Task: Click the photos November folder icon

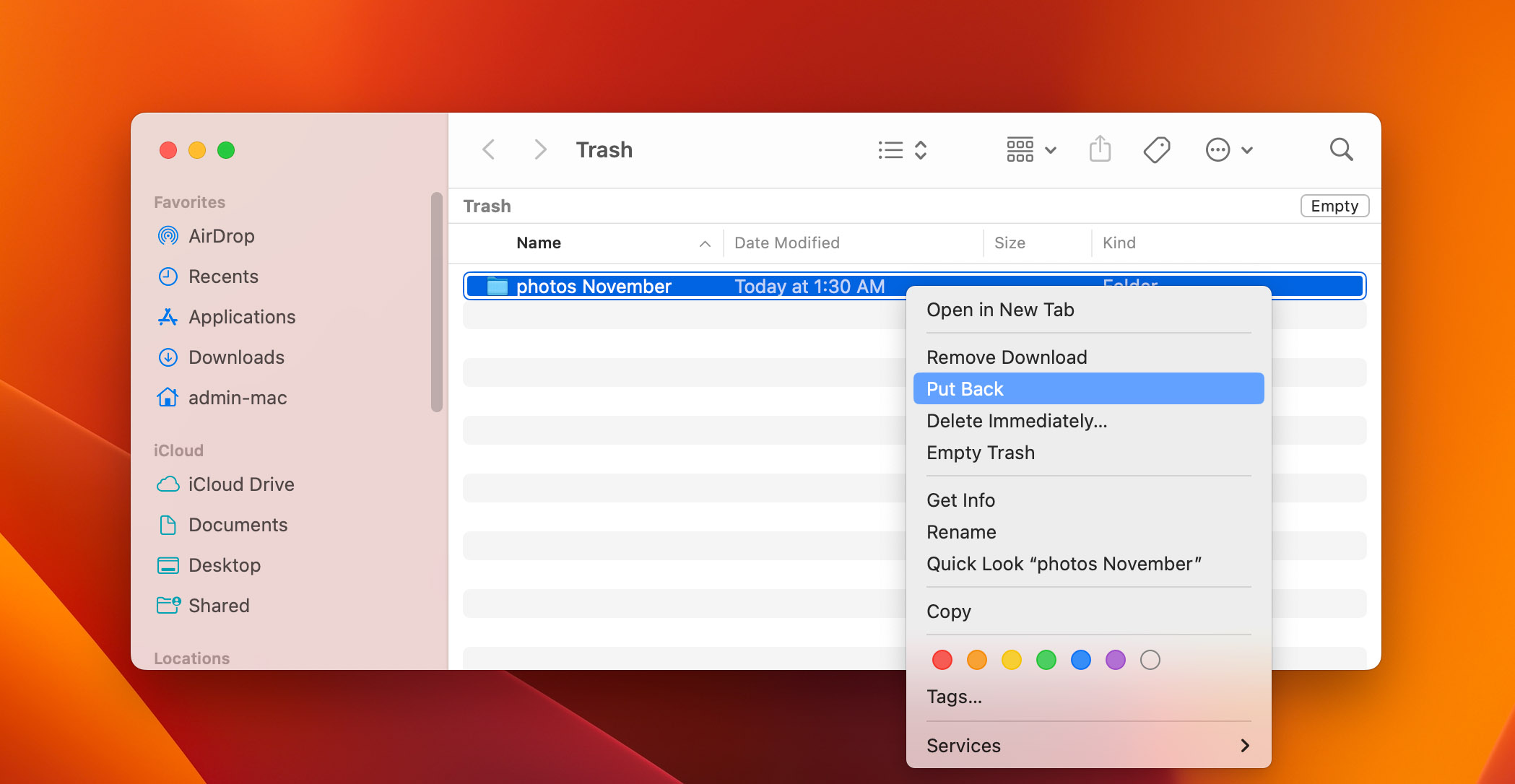Action: [x=498, y=286]
